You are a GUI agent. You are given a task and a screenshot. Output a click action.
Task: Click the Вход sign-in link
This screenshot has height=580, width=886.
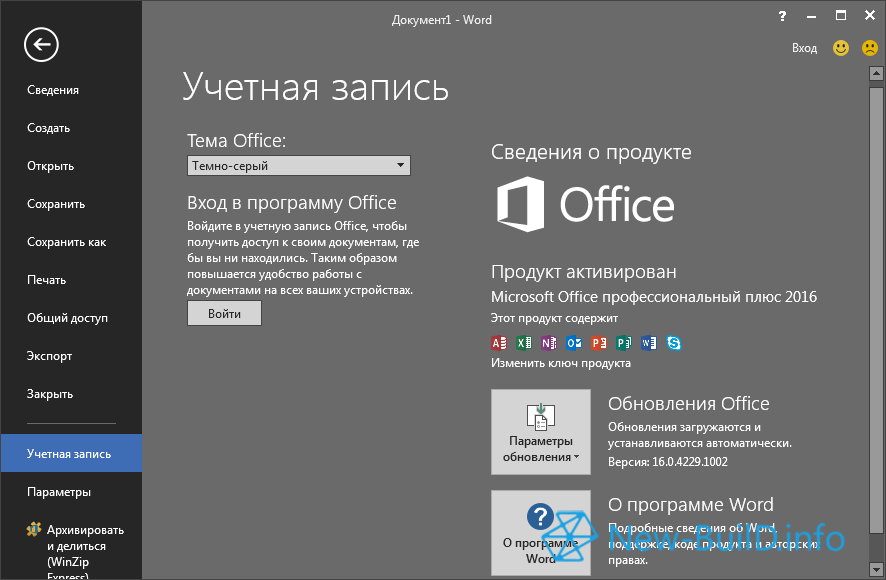coord(804,48)
